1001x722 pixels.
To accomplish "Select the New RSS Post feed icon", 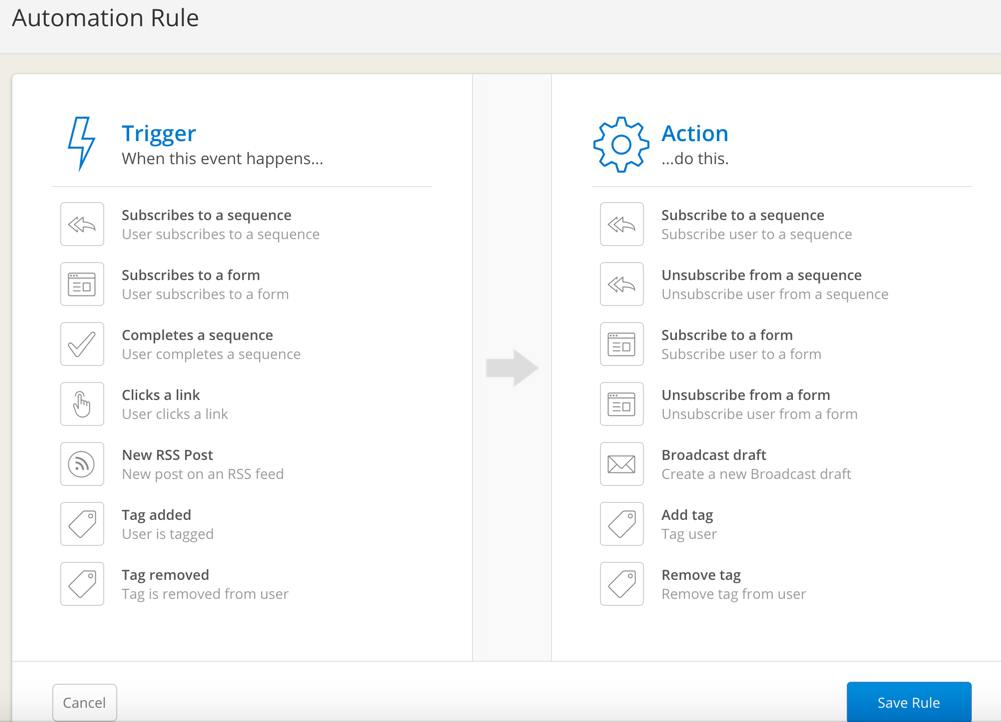I will 82,464.
